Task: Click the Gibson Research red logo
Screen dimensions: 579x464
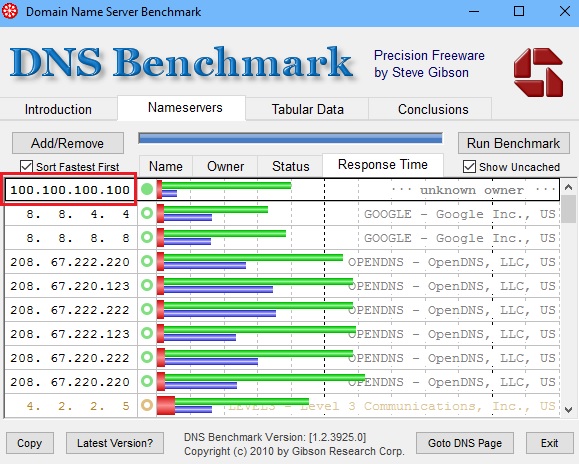Action: point(538,72)
